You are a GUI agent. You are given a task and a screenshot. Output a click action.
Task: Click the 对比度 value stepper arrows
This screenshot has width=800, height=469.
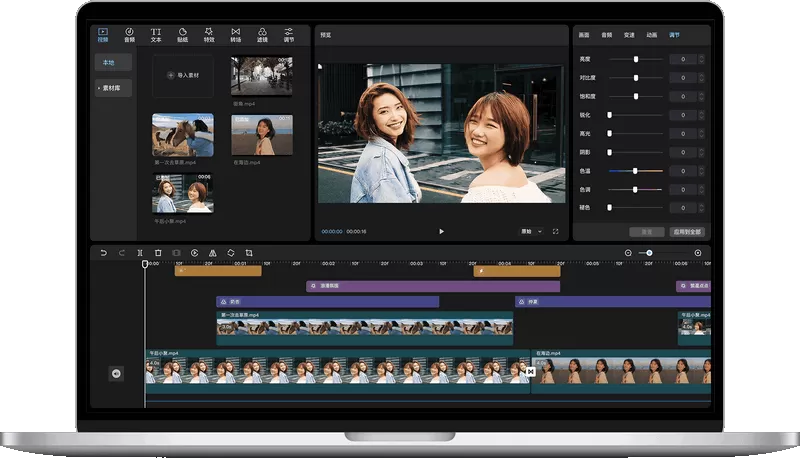[702, 78]
